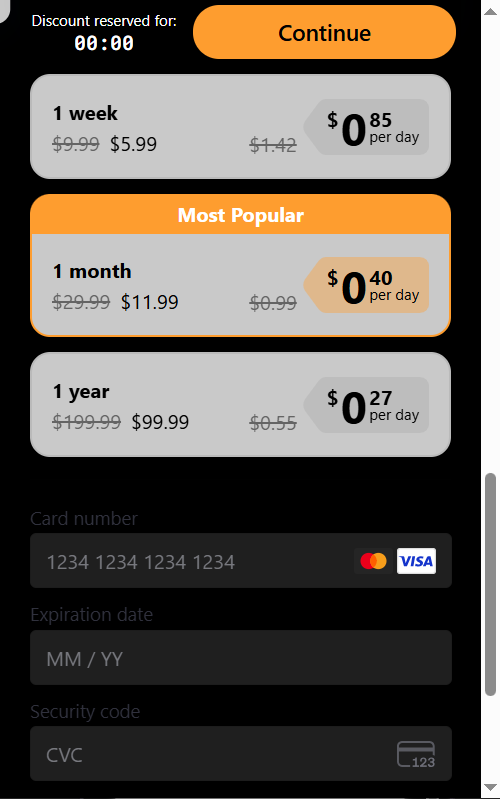Click the scrollbar down arrow
This screenshot has height=799, width=500.
(x=490, y=788)
